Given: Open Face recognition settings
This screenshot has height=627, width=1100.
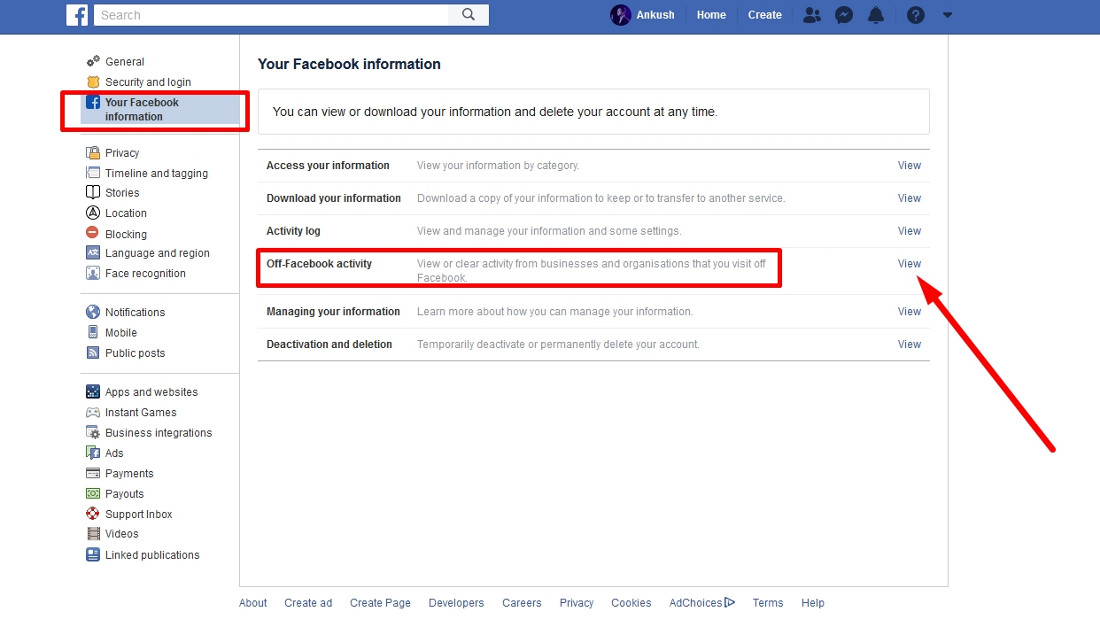Looking at the screenshot, I should point(145,274).
